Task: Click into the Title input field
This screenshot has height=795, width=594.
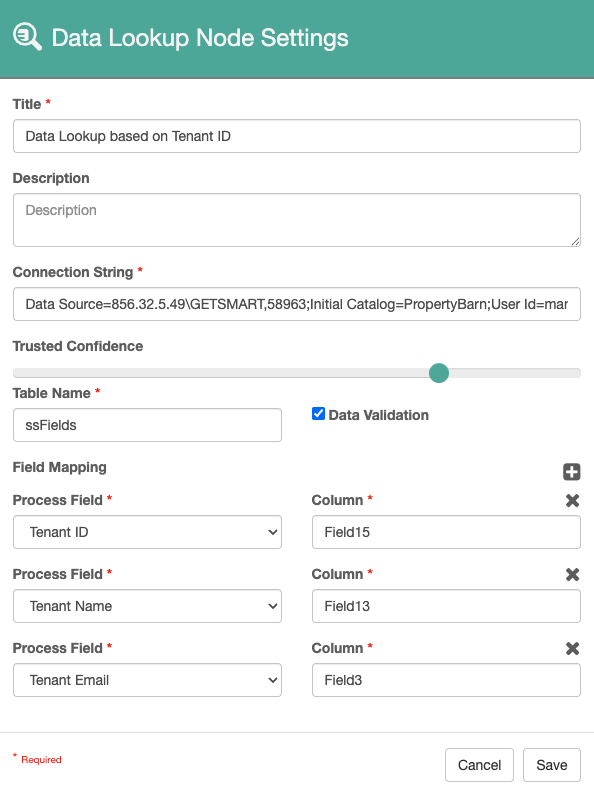Action: pyautogui.click(x=297, y=136)
